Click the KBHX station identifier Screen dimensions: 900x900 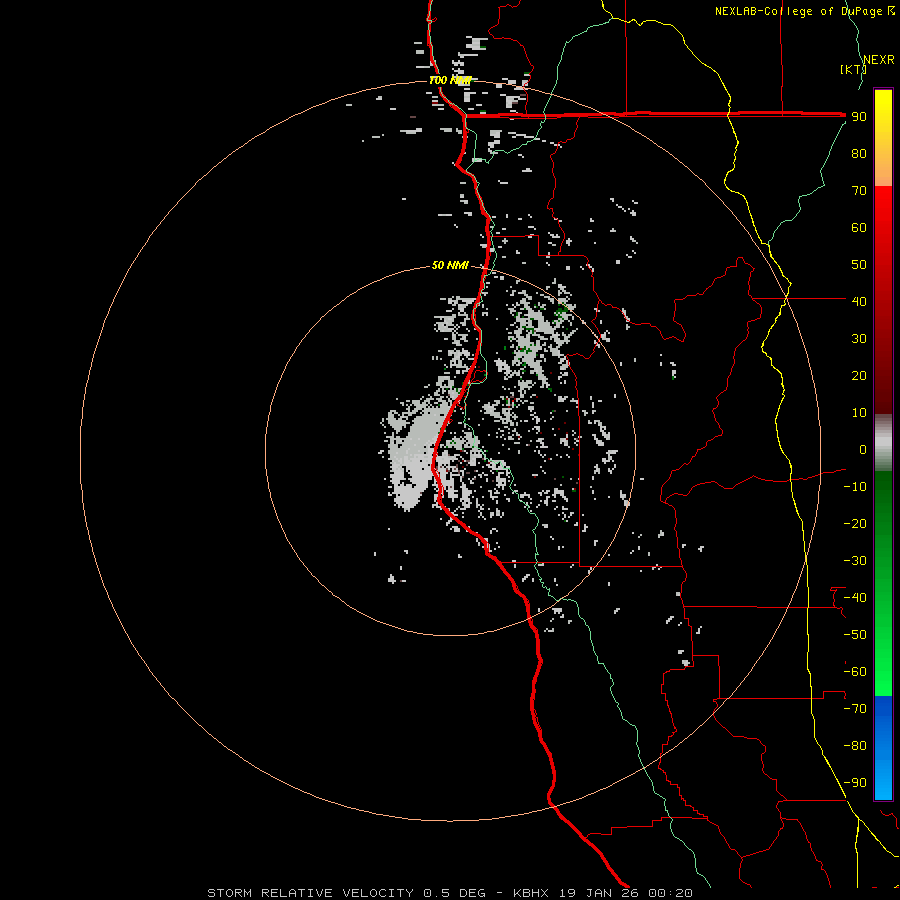pyautogui.click(x=531, y=893)
